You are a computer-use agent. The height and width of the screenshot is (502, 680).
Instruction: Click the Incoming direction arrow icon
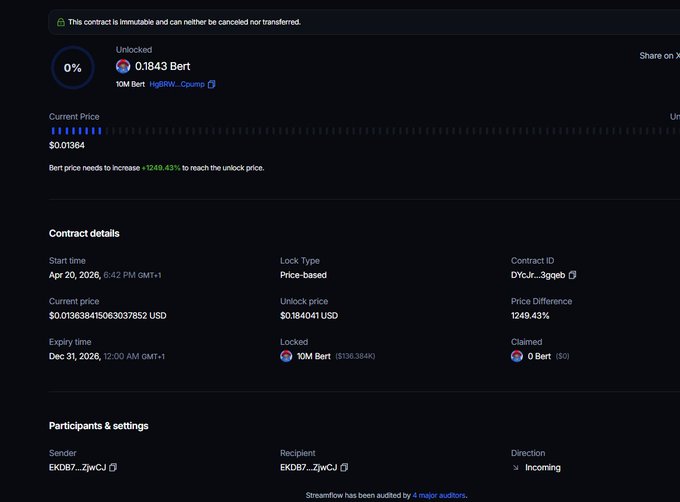pyautogui.click(x=516, y=468)
